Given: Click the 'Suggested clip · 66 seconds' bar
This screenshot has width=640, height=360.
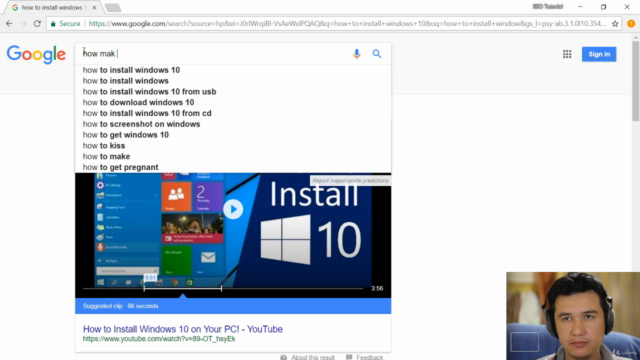Looking at the screenshot, I should [233, 306].
